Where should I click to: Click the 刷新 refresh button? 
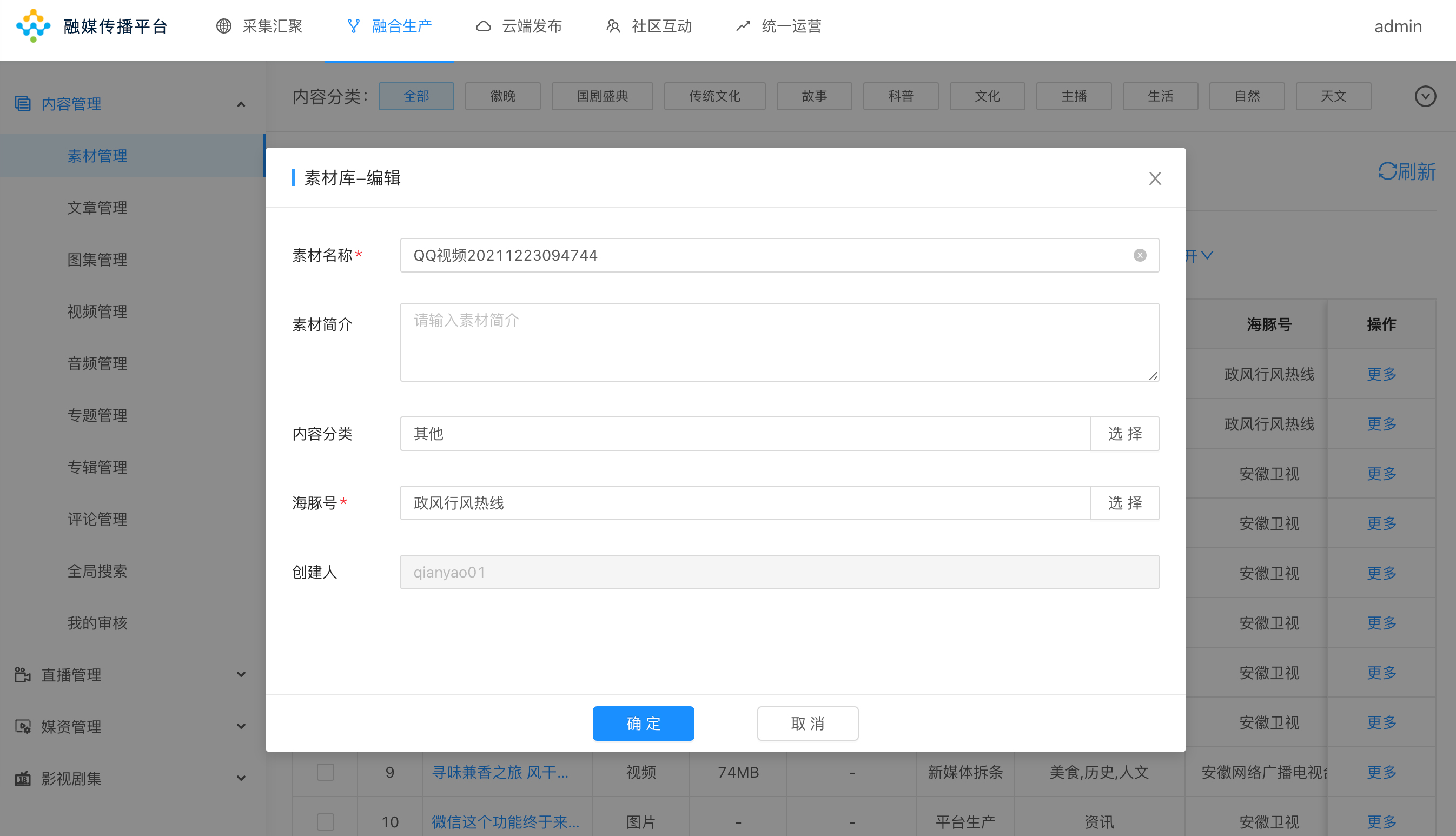click(1407, 171)
